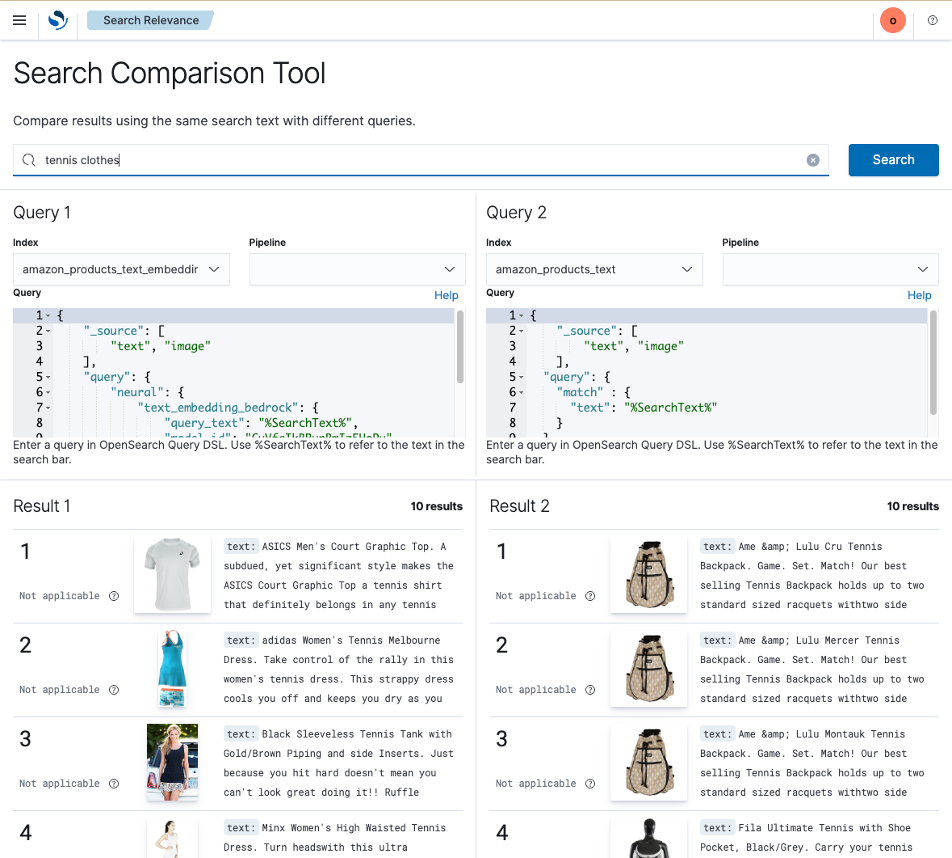The image size is (952, 858).
Task: Click the magnifier icon in the search bar
Action: 29,160
